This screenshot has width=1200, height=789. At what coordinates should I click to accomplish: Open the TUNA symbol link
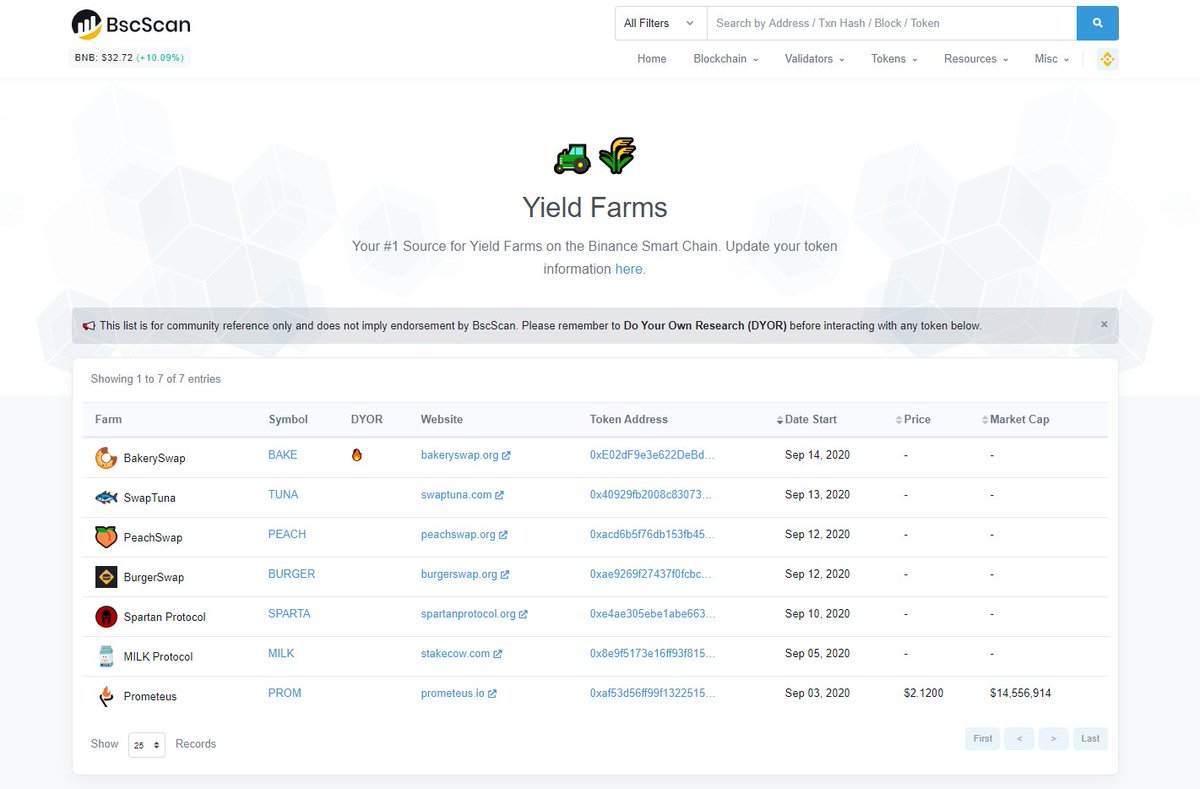pos(283,495)
